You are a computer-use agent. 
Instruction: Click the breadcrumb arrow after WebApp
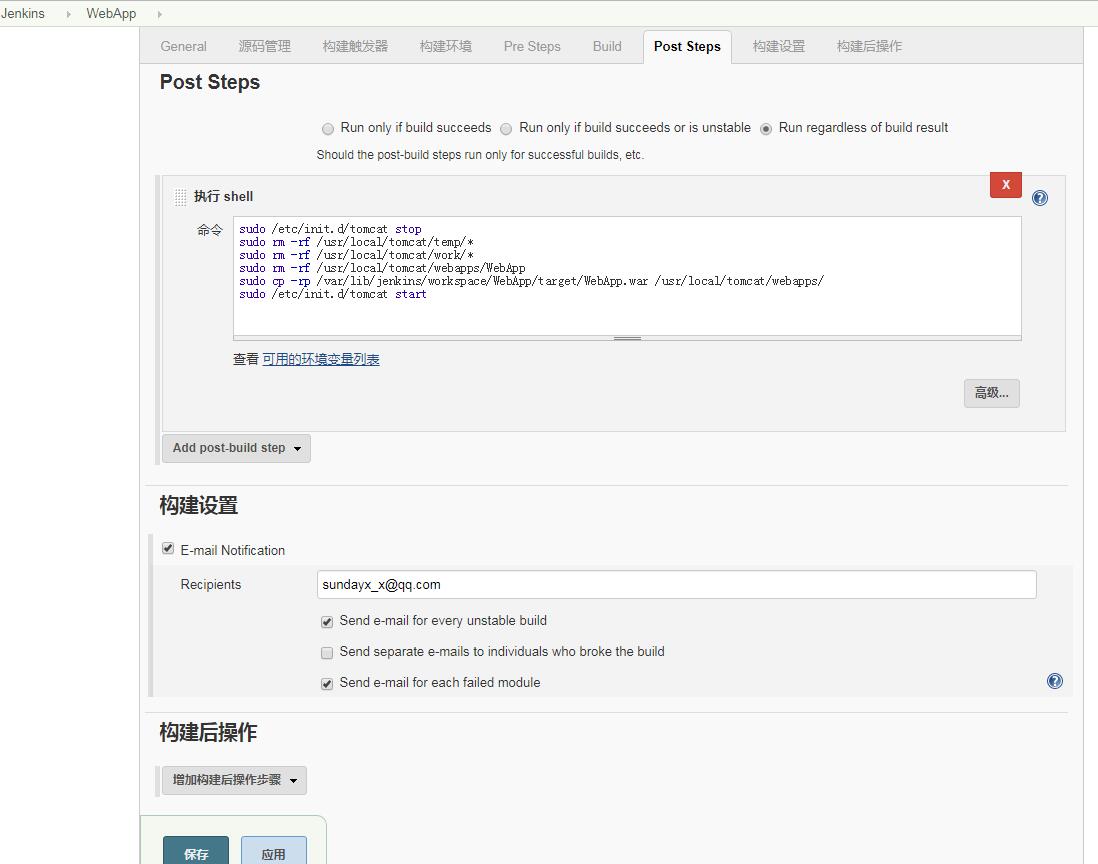(159, 14)
